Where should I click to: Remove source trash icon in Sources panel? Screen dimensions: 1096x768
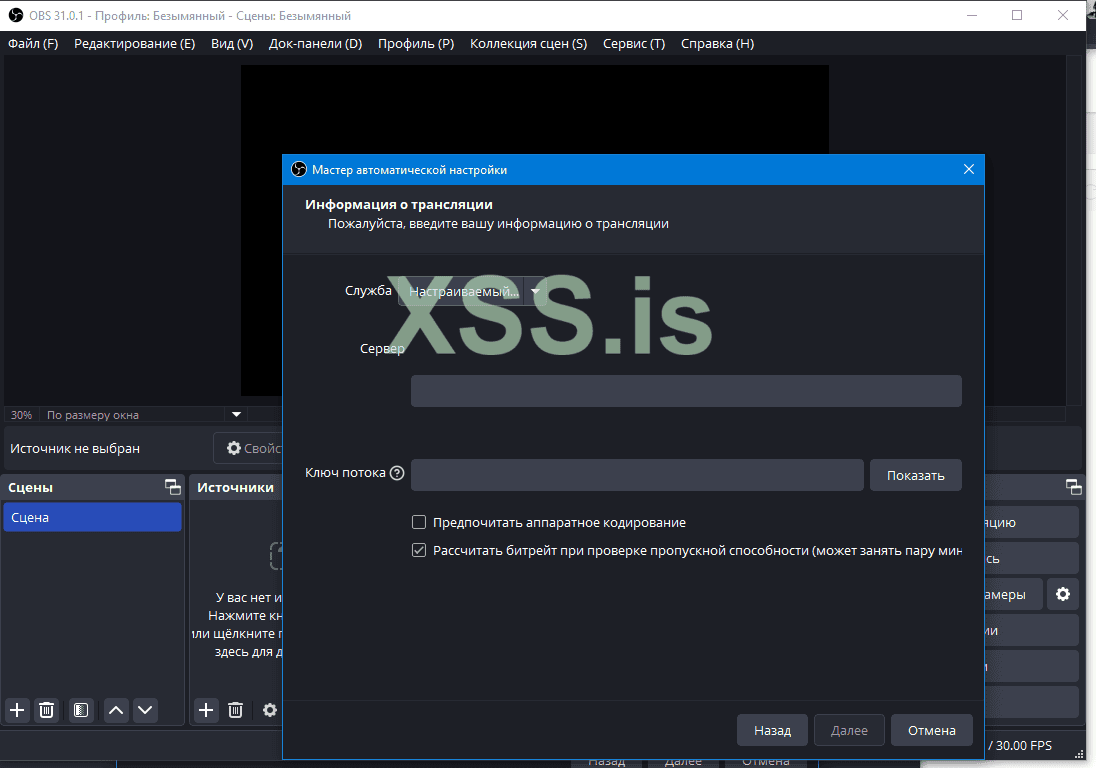[236, 710]
